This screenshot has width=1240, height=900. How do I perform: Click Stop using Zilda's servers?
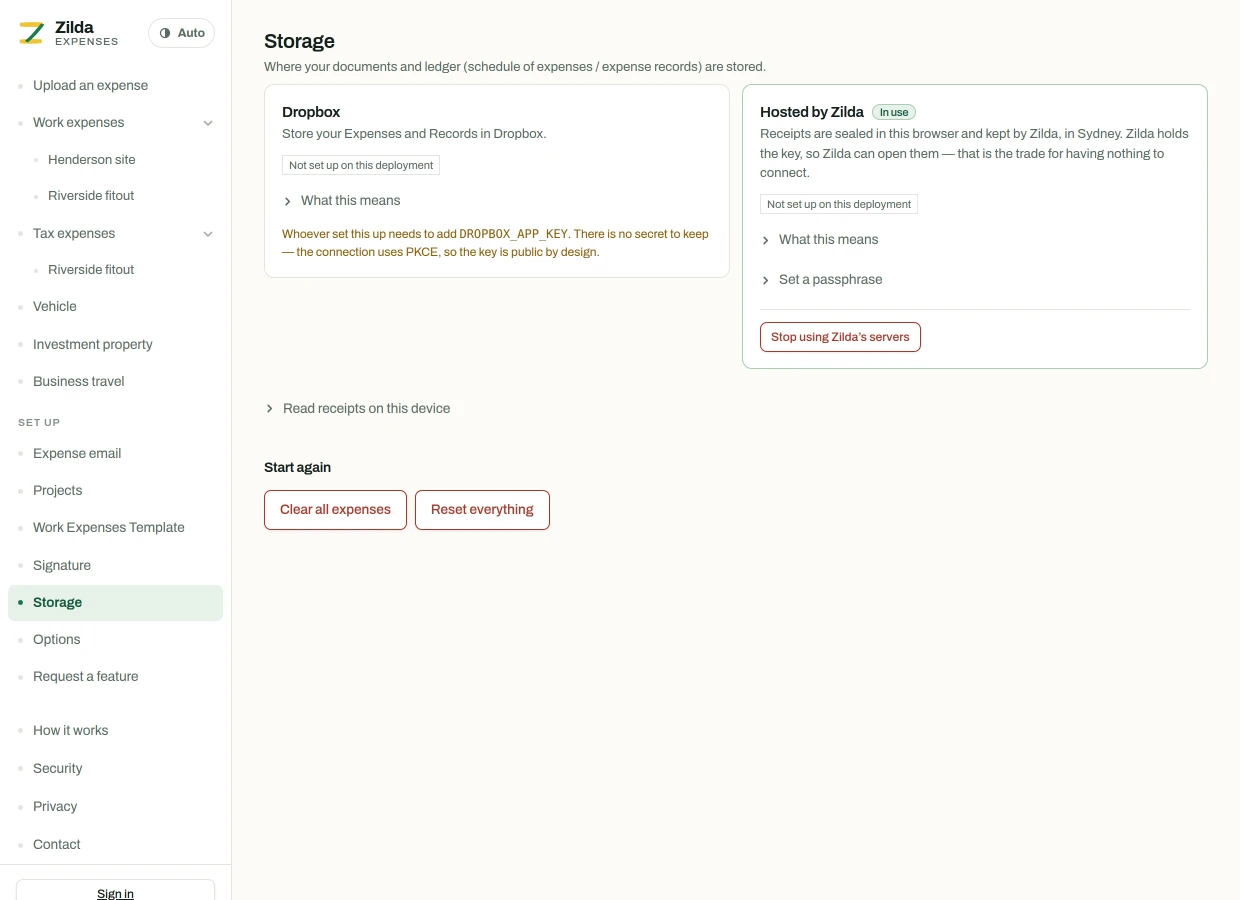840,337
